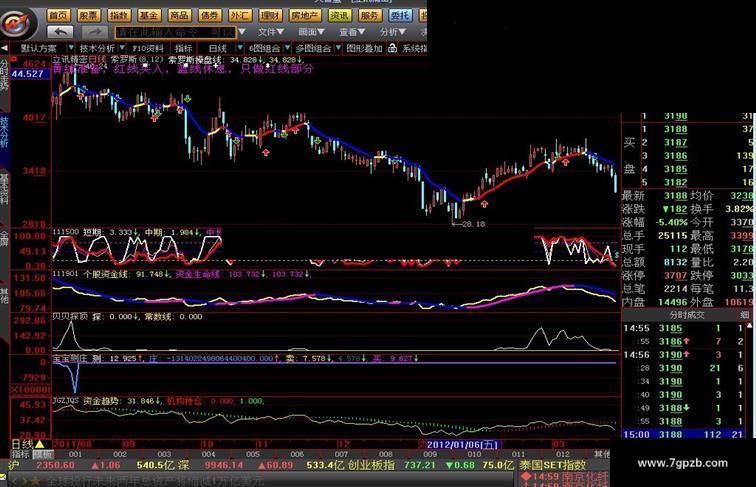Click the envelope icon at bottom-left corner

[3, 477]
